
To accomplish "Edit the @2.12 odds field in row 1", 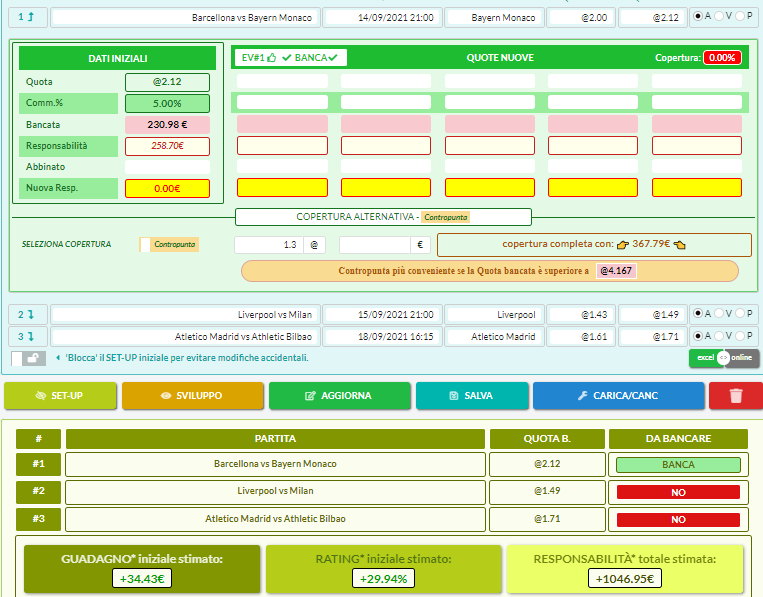I will [653, 18].
